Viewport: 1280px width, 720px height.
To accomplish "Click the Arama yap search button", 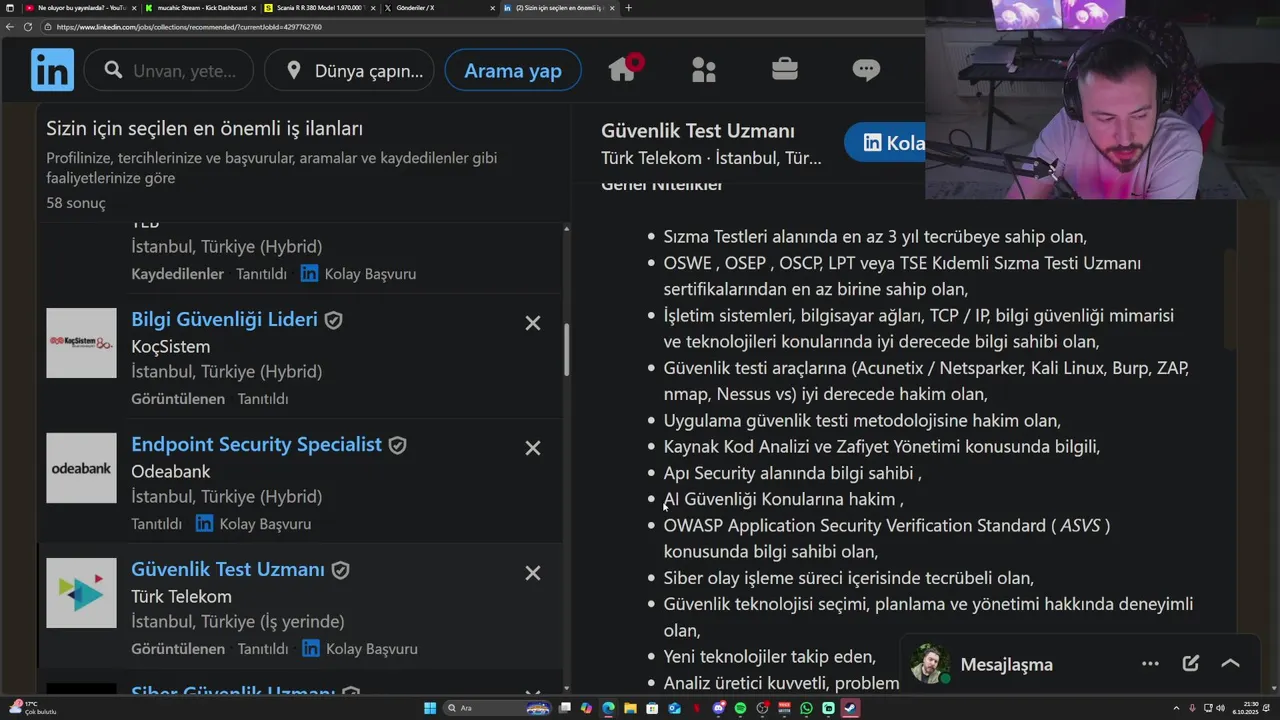I will click(513, 70).
